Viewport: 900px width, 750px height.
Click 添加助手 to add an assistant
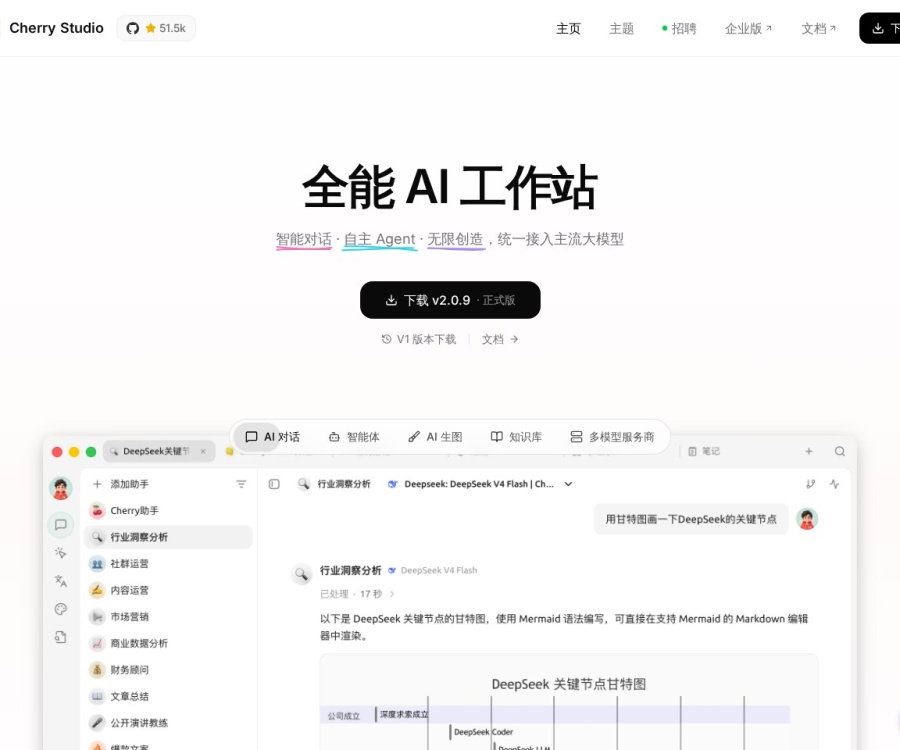click(x=121, y=484)
